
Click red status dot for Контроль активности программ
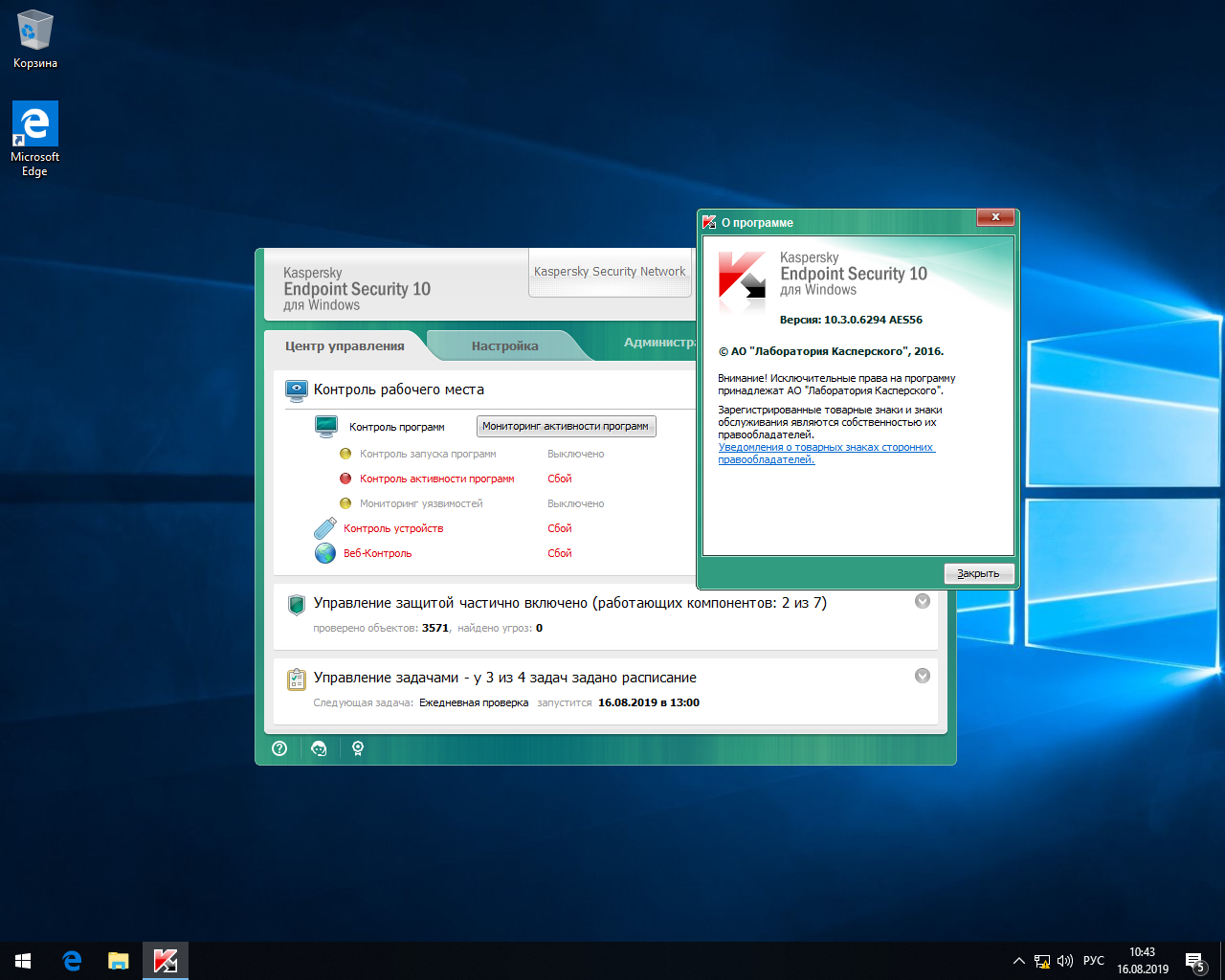point(345,479)
